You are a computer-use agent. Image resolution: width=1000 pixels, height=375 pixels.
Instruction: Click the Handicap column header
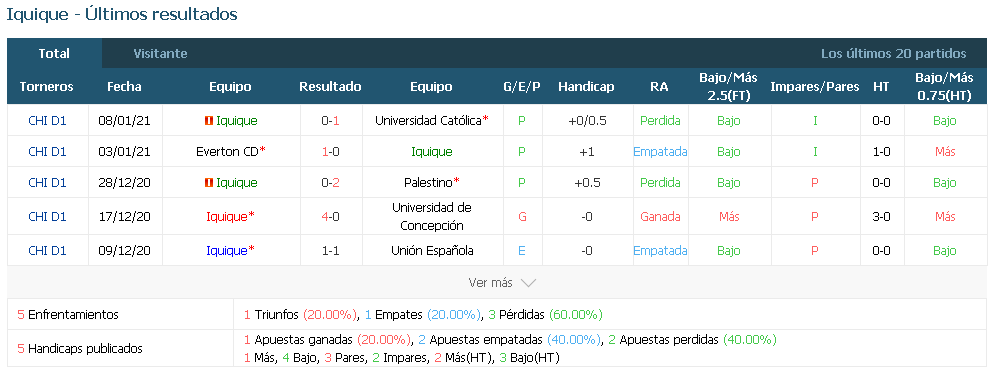[x=586, y=87]
